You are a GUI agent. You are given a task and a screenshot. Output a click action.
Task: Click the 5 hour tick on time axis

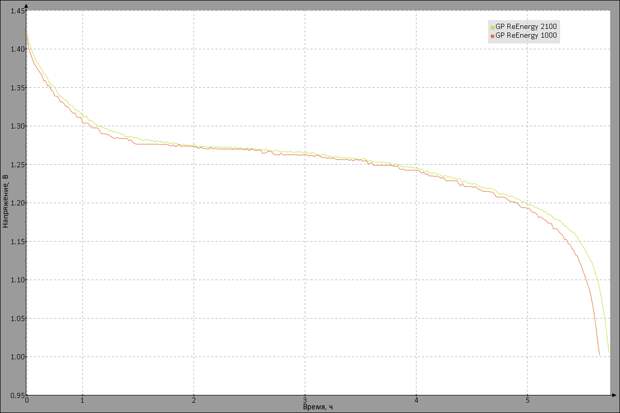(x=527, y=401)
